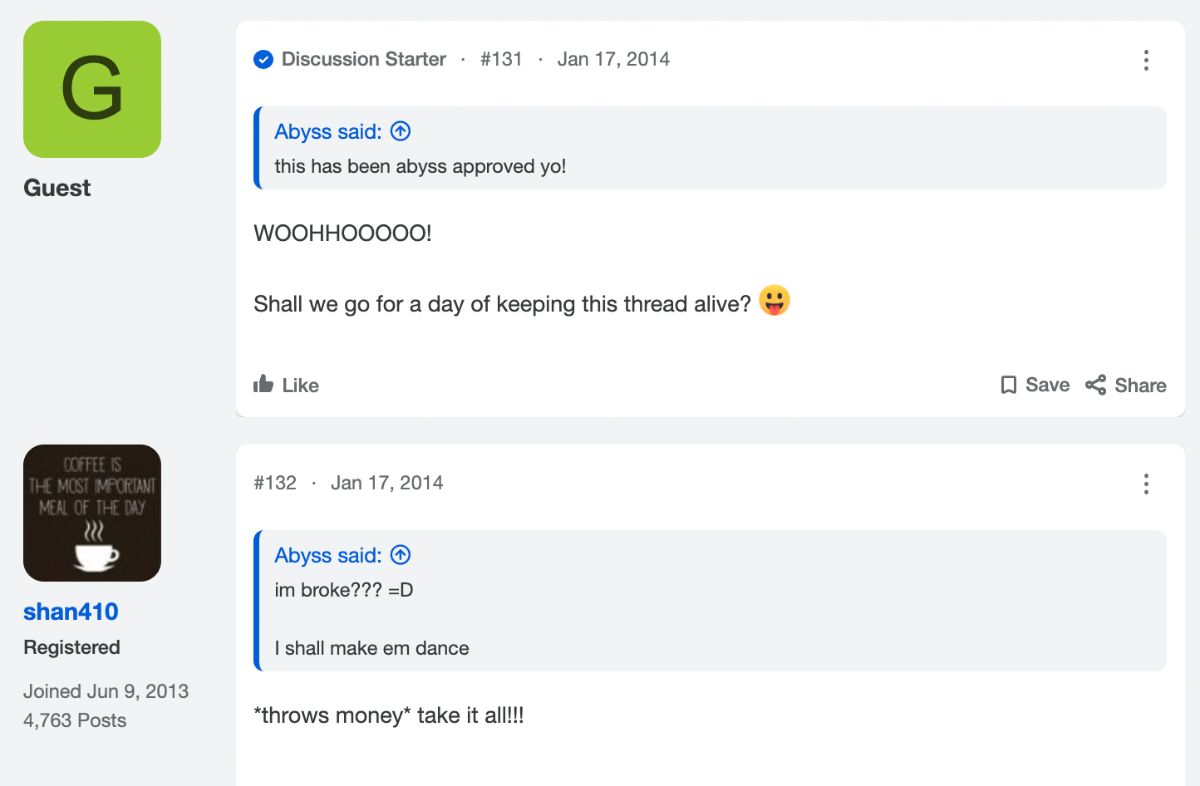Screen dimensions: 1200x786
Task: Click the blue verified Discussion Starter badge
Action: pos(264,60)
